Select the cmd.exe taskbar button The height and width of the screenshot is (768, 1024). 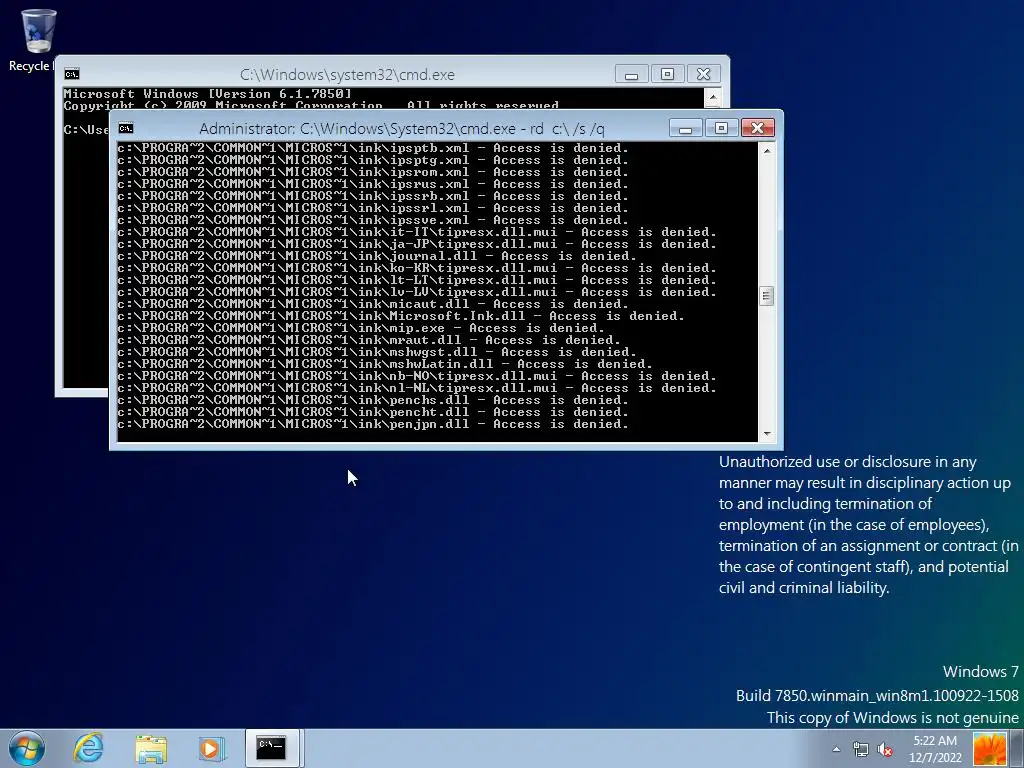(272, 748)
